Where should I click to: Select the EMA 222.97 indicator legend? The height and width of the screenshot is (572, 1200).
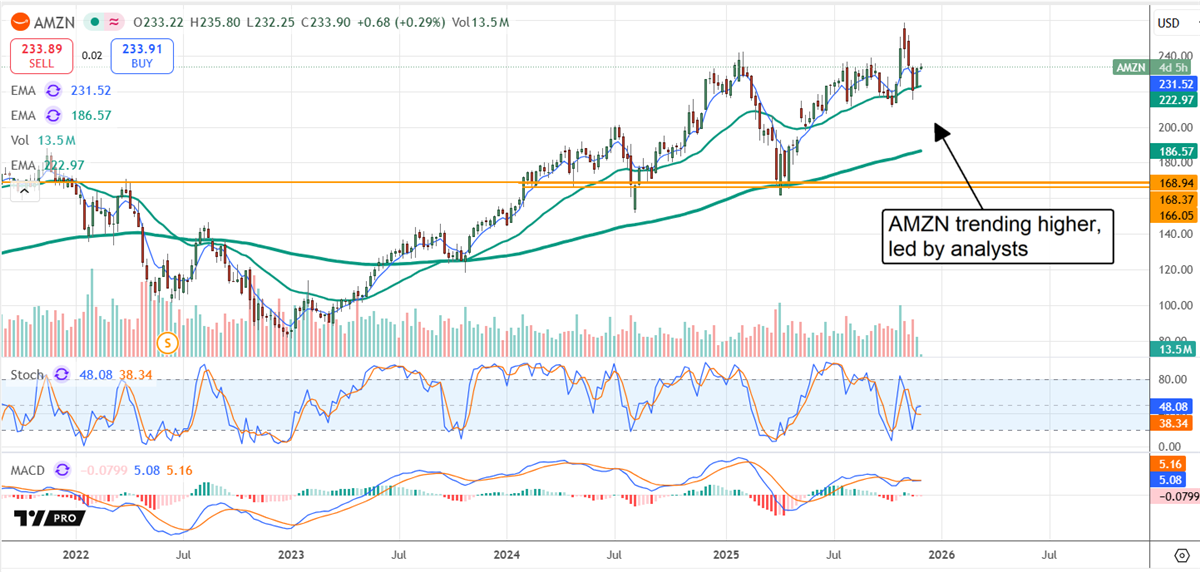pyautogui.click(x=47, y=166)
